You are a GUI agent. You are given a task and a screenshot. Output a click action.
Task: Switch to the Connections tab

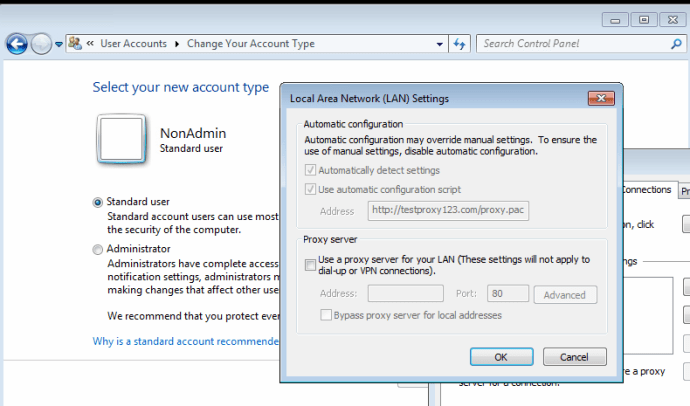pyautogui.click(x=646, y=189)
